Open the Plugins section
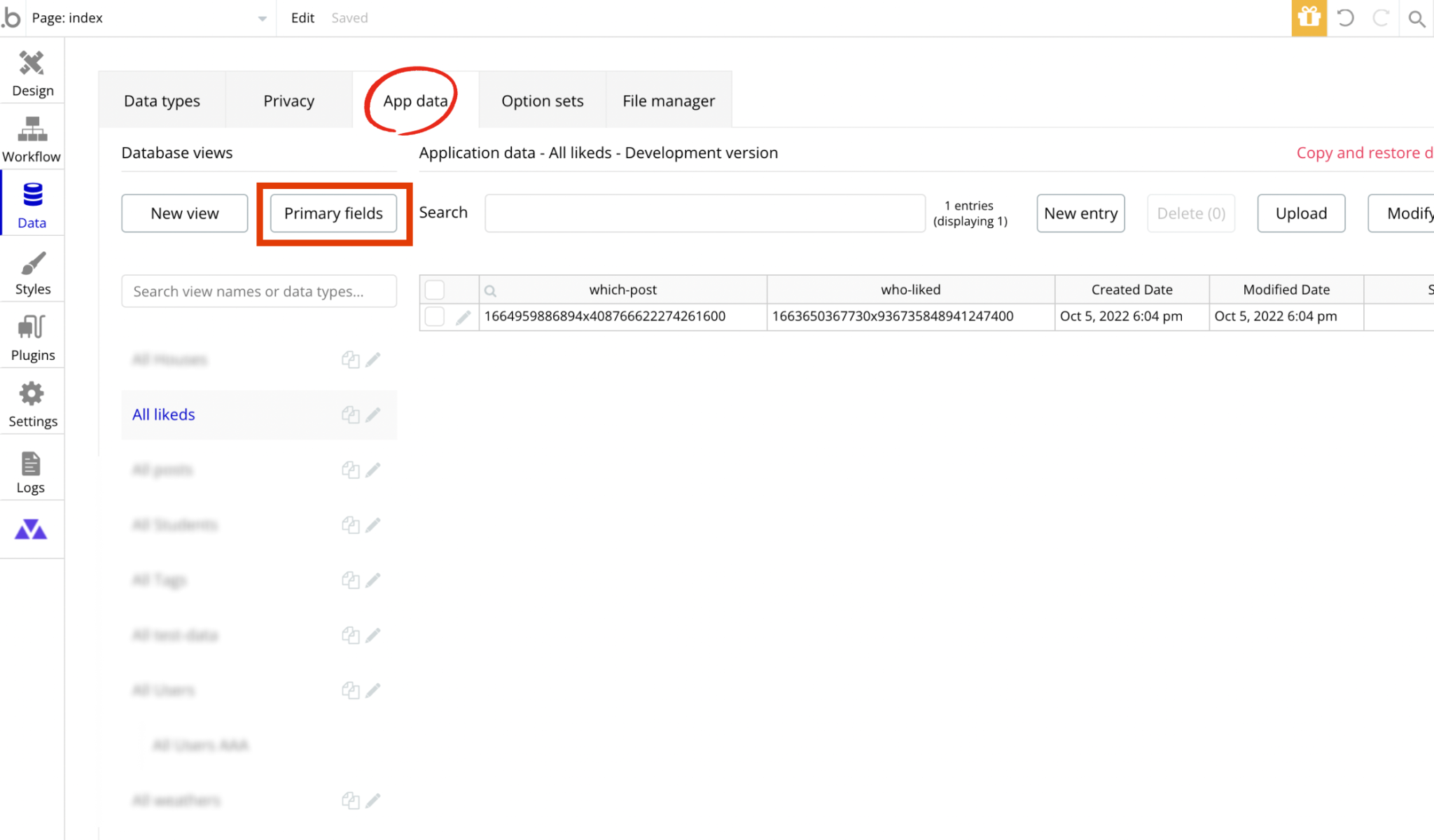 tap(32, 337)
